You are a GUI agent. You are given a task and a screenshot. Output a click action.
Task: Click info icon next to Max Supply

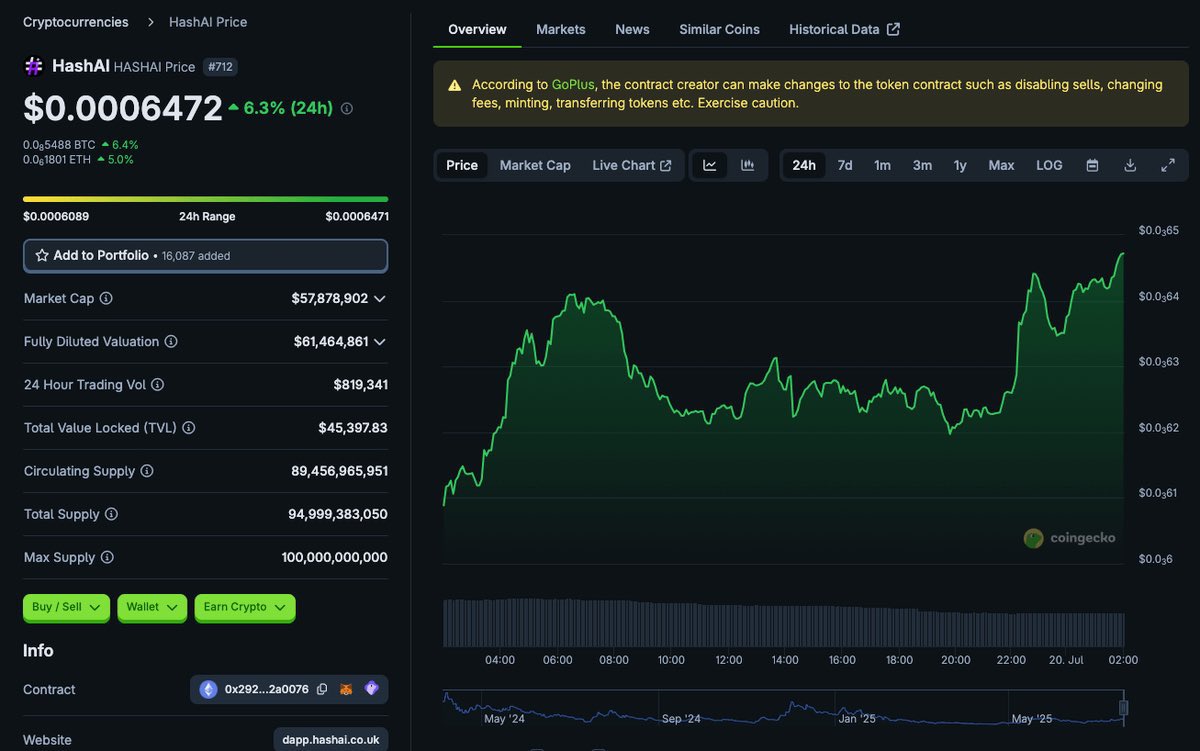(107, 557)
